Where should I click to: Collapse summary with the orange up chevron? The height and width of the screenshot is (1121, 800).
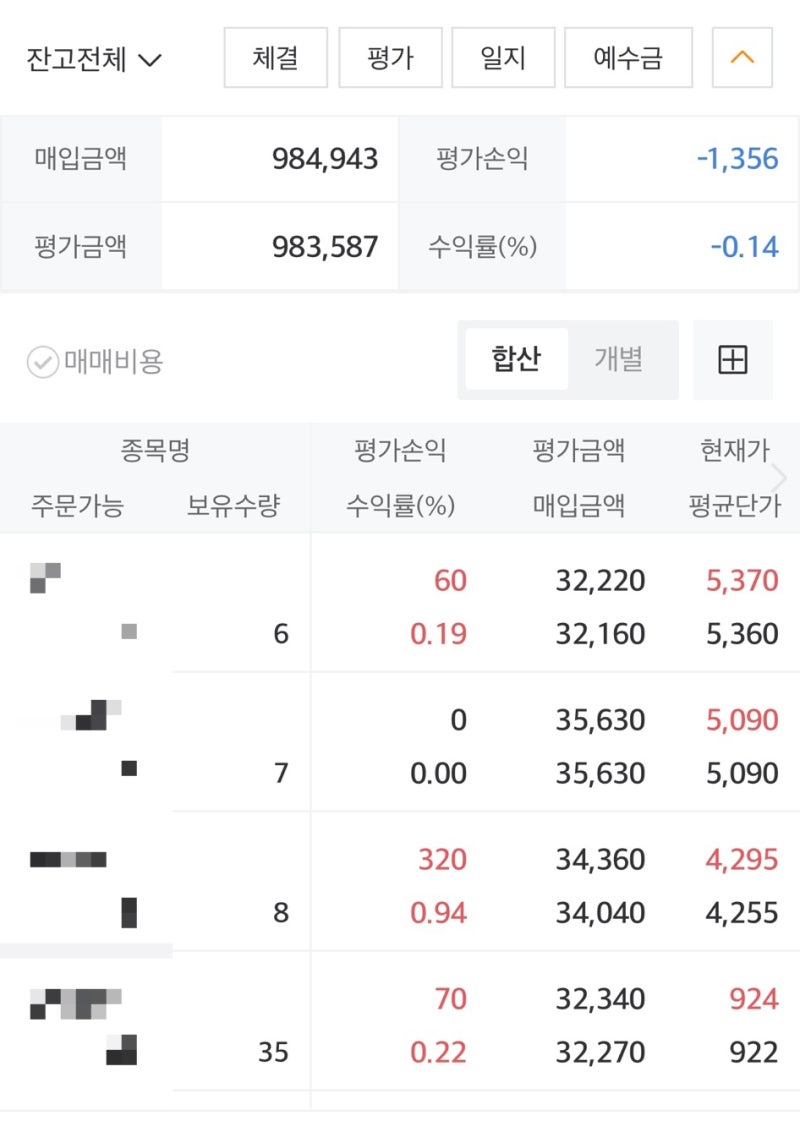(742, 58)
